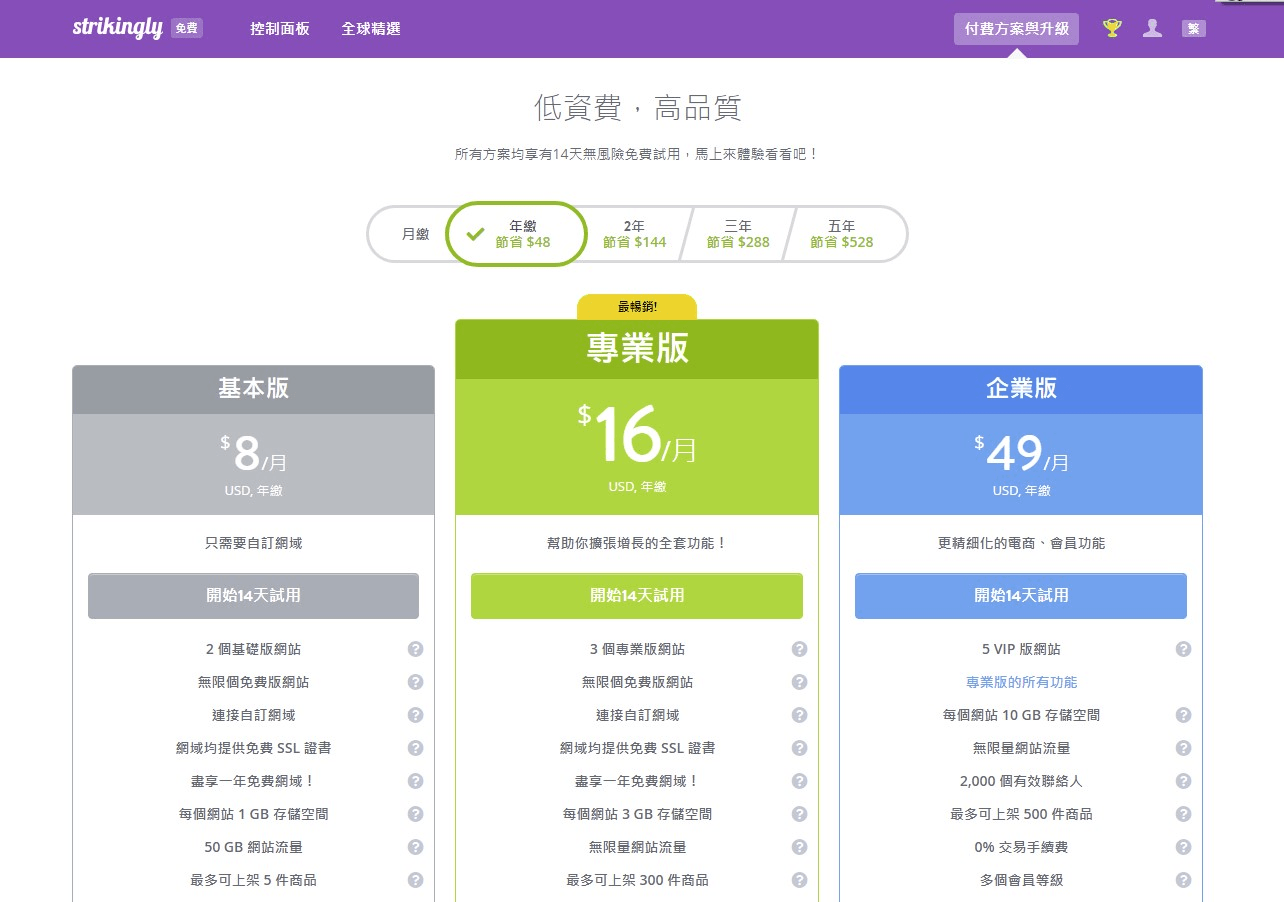Open 控制面板 in the navigation bar
The width and height of the screenshot is (1284, 902).
(x=279, y=29)
